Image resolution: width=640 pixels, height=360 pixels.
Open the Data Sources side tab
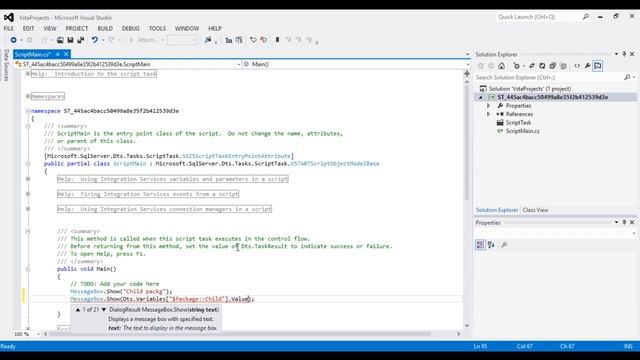(6, 65)
